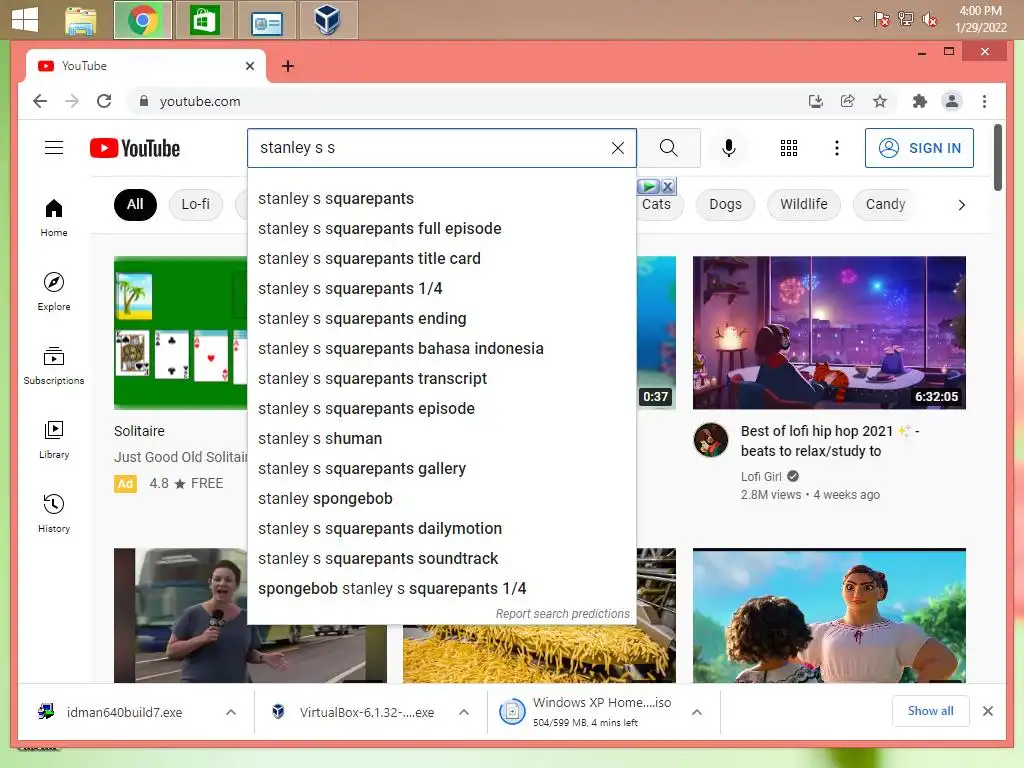The height and width of the screenshot is (768, 1024).
Task: Select the Candy filter chip
Action: coord(885,204)
